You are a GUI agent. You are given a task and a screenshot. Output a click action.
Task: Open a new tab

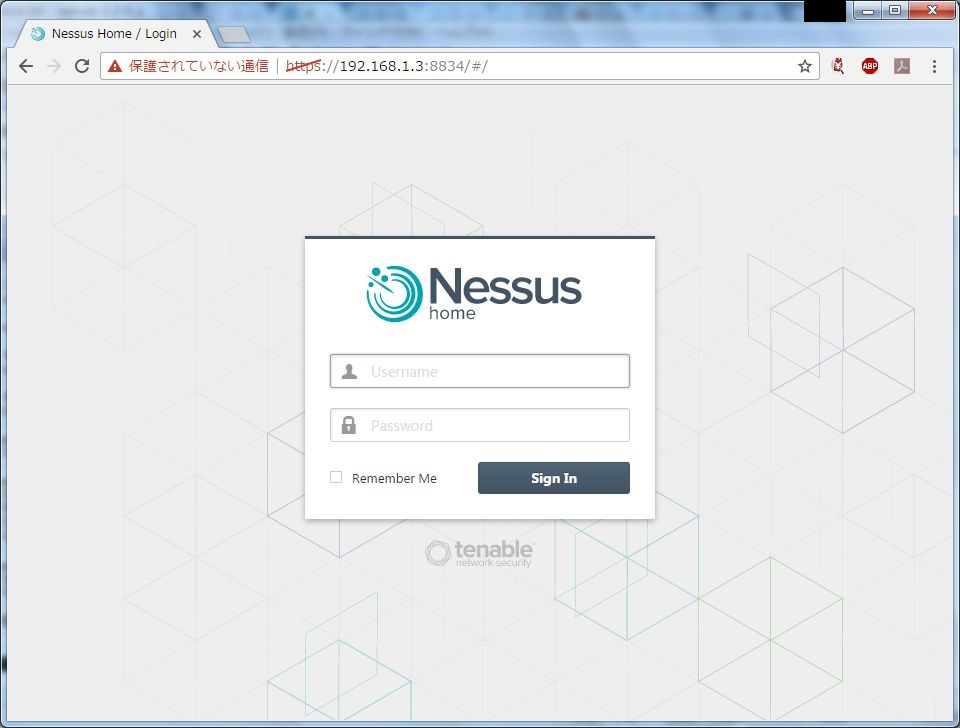coord(234,35)
